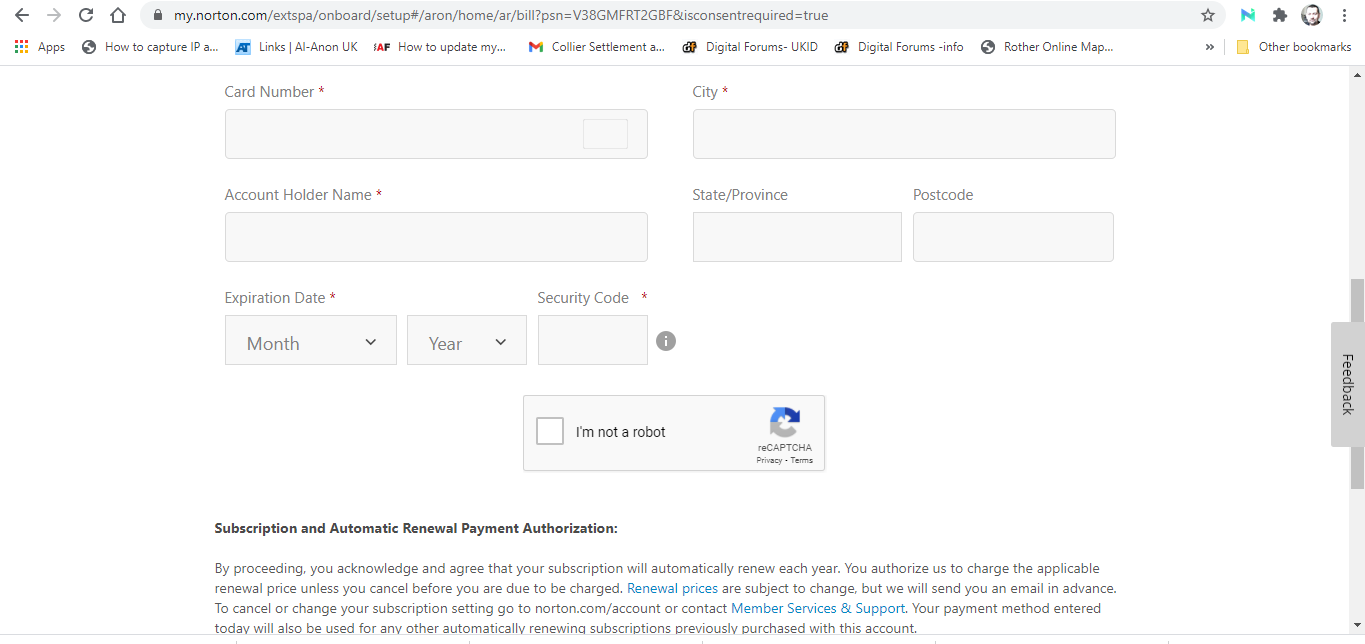Open the expiration Year dropdown
Image resolution: width=1365 pixels, height=644 pixels.
467,341
